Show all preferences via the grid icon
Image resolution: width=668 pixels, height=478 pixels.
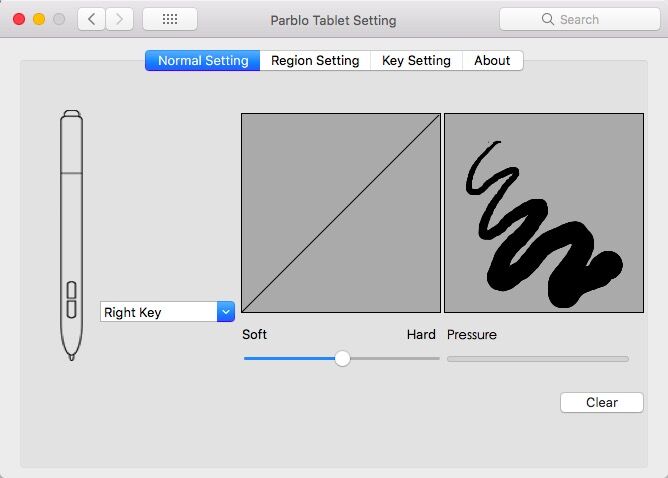pyautogui.click(x=170, y=19)
